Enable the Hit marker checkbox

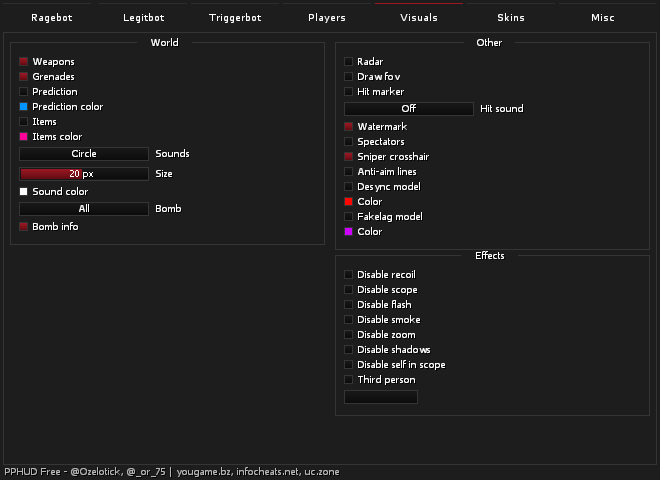point(349,92)
